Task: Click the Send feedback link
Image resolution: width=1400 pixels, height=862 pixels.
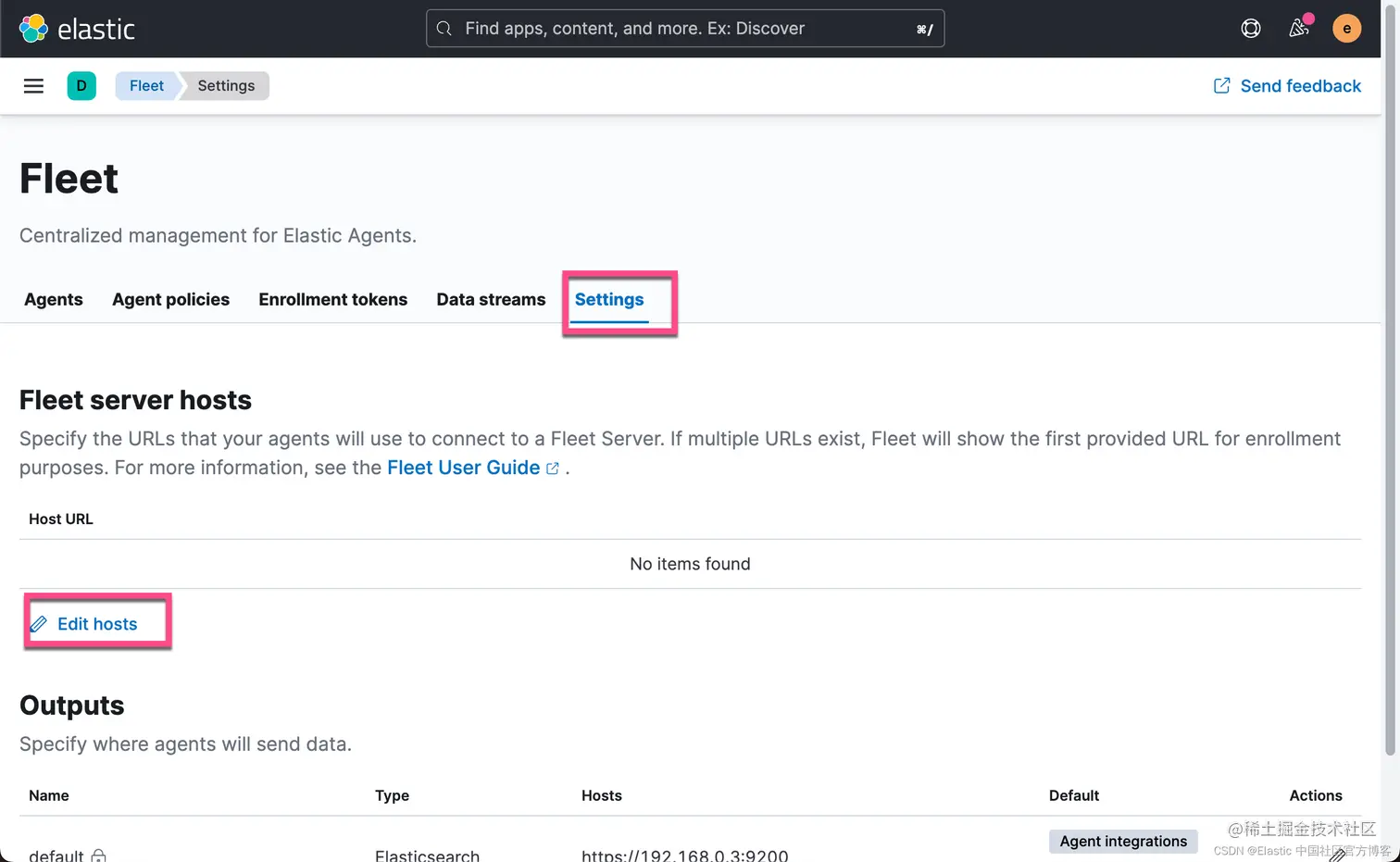Action: tap(1300, 86)
